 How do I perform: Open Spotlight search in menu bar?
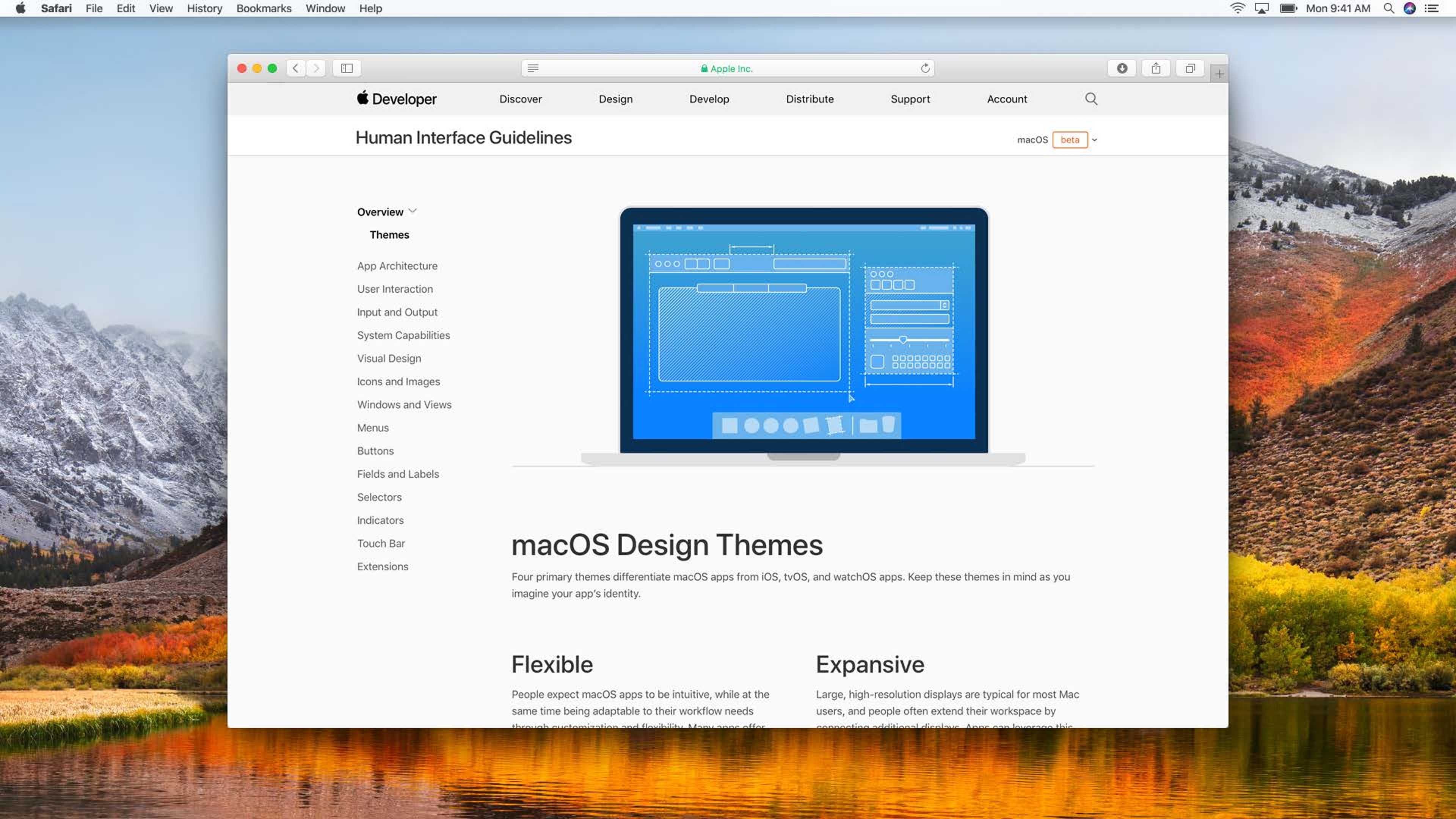(x=1388, y=8)
